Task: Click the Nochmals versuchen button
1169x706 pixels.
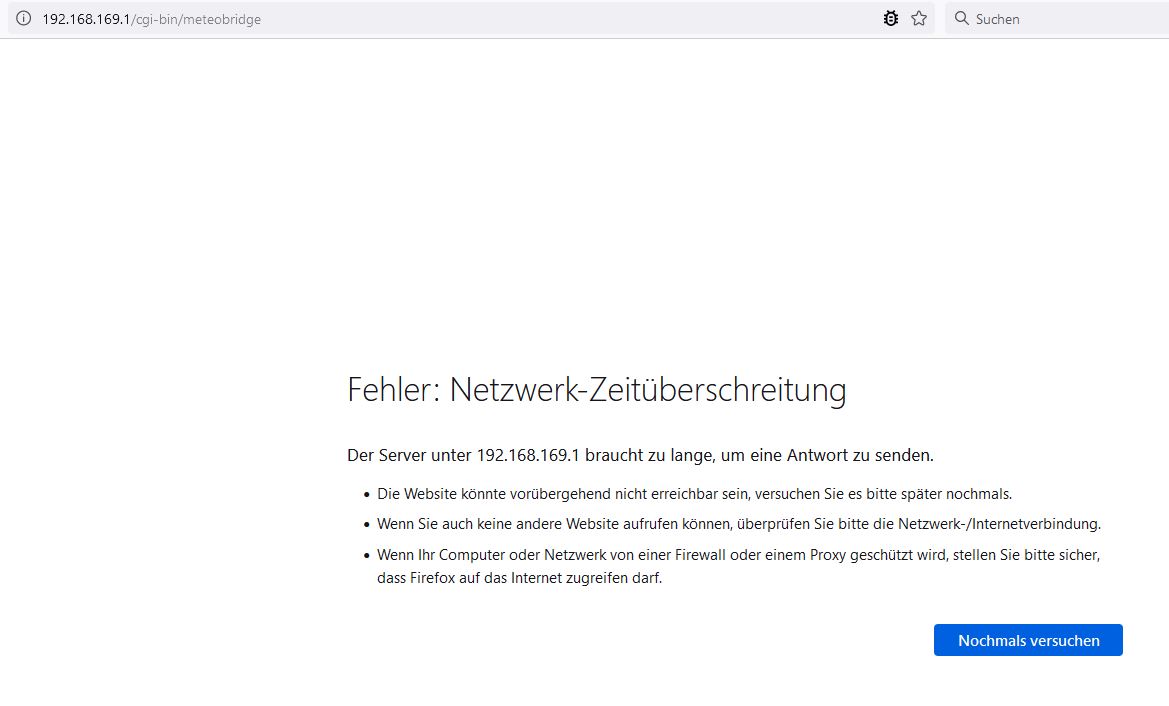Action: [1028, 640]
